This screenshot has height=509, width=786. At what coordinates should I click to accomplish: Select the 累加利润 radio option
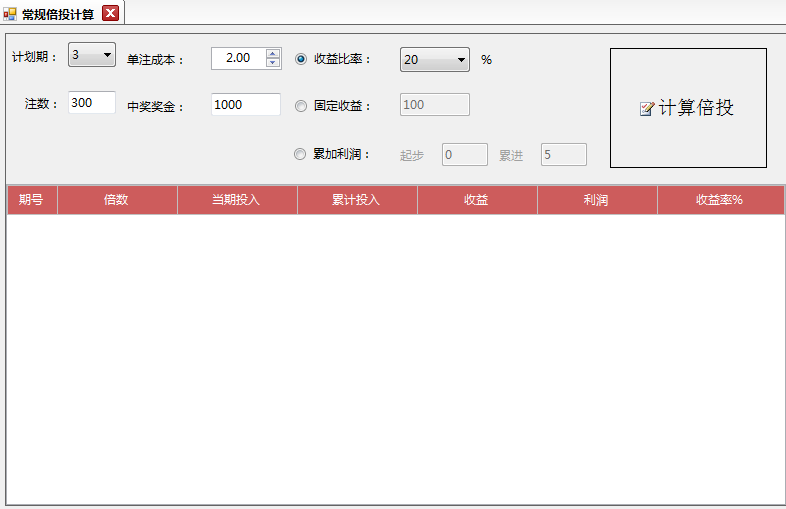(301, 154)
